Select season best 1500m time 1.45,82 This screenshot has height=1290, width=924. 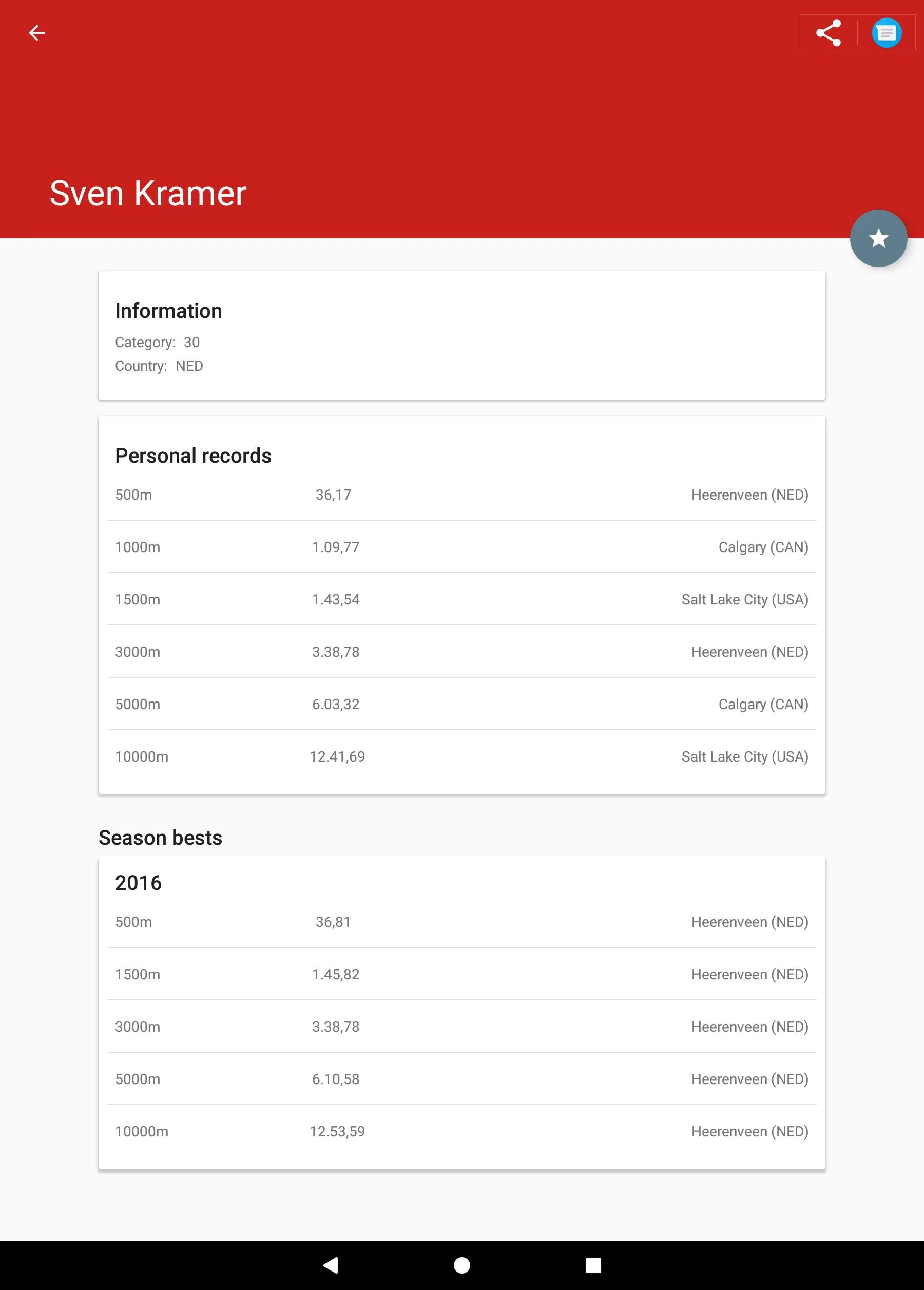tap(336, 974)
